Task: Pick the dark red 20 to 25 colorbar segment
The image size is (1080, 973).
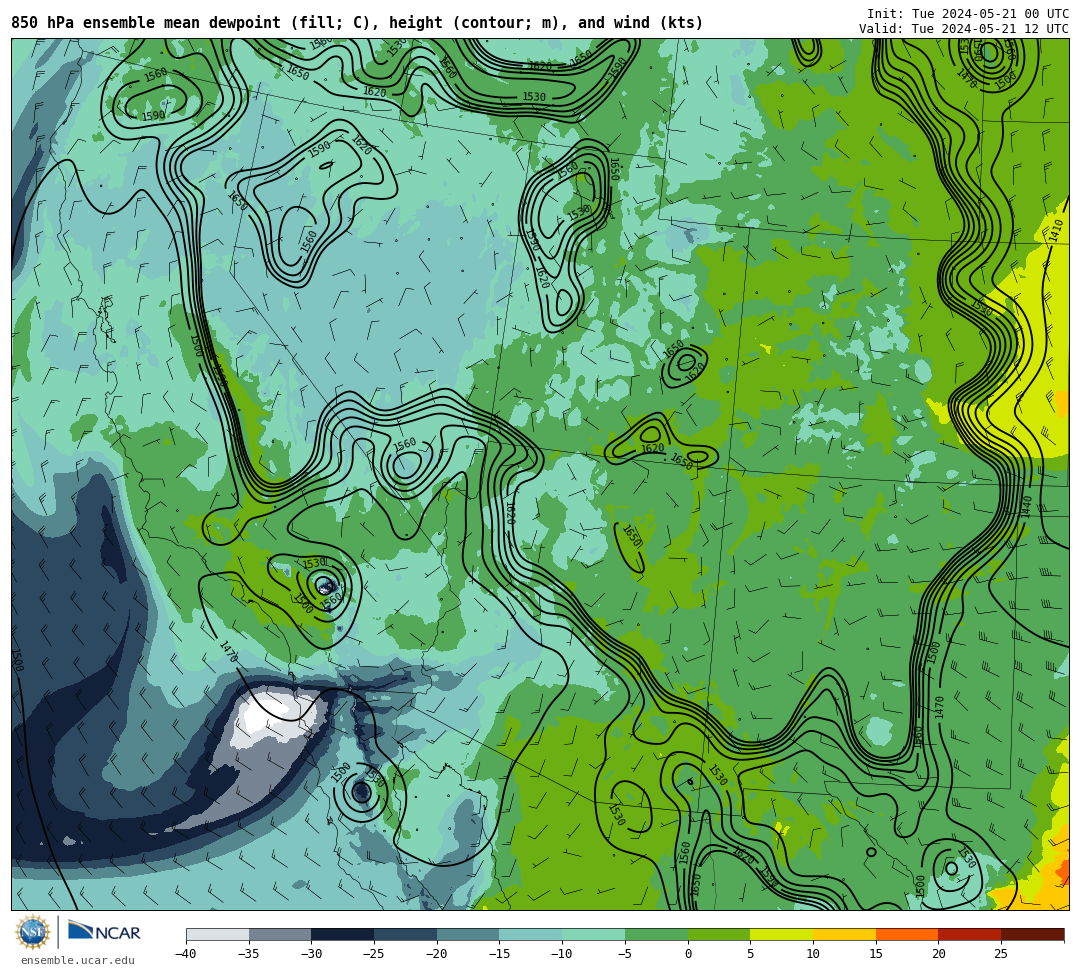Action: 970,935
